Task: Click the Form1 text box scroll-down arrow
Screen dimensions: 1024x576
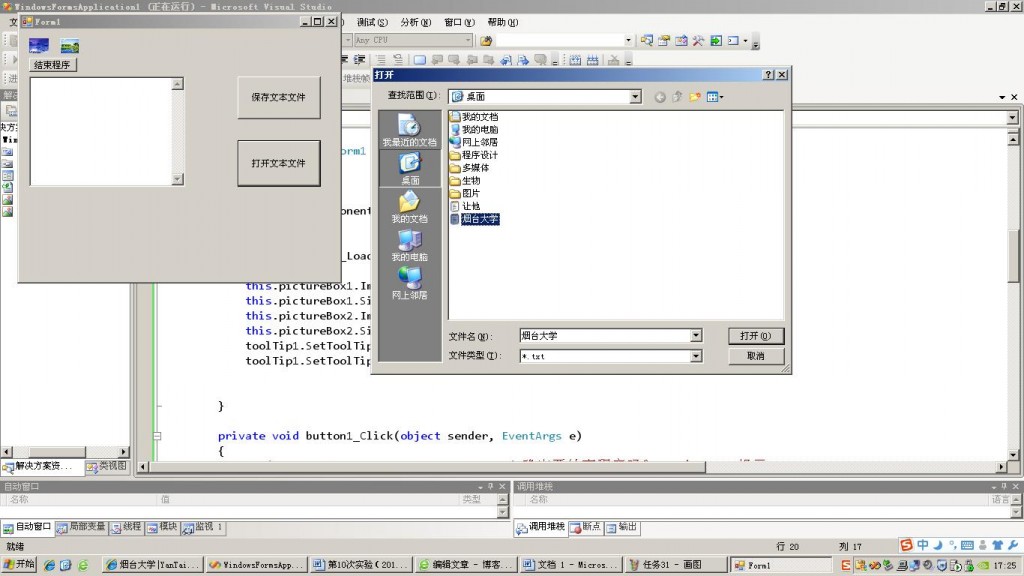Action: (178, 180)
